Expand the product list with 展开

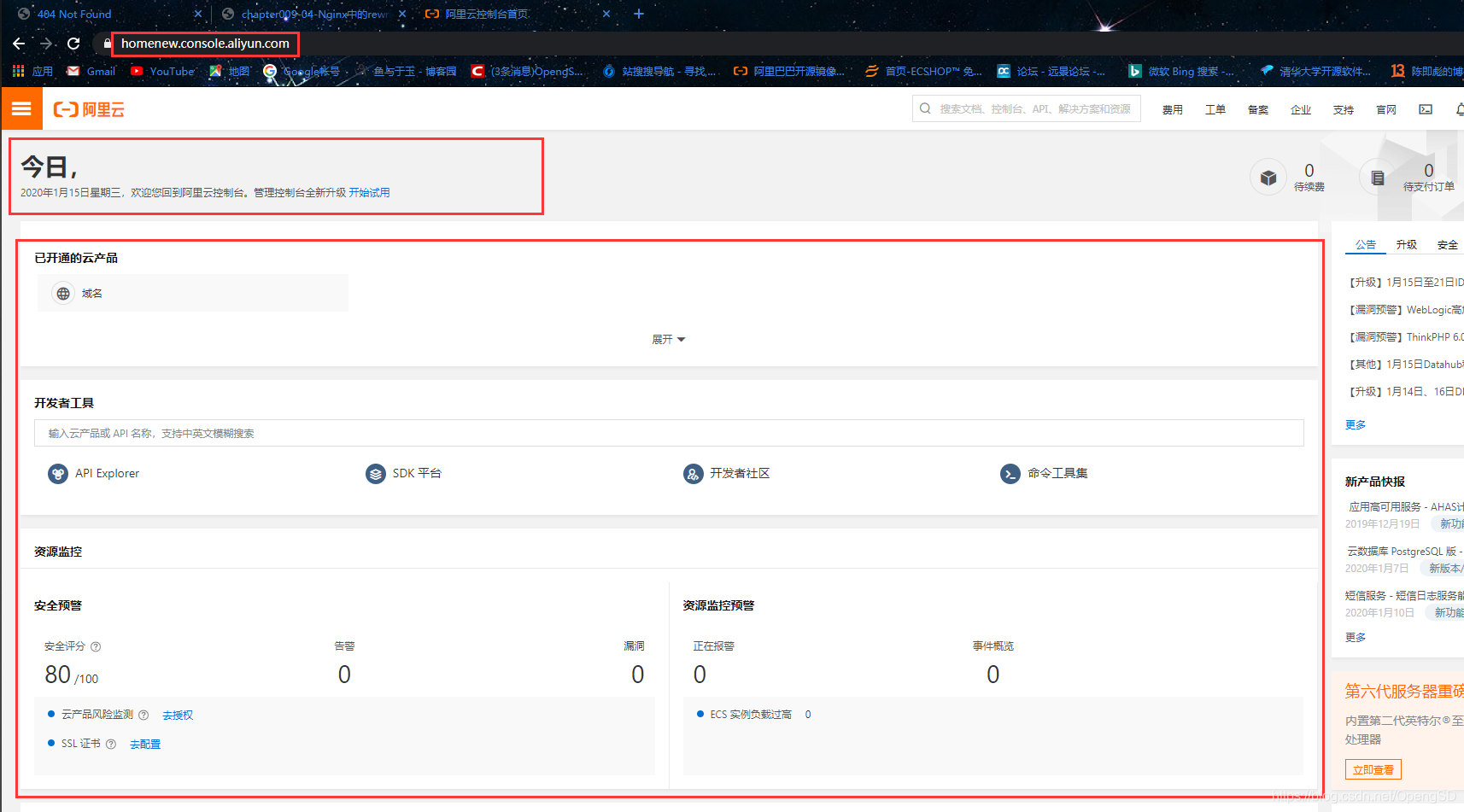point(669,340)
